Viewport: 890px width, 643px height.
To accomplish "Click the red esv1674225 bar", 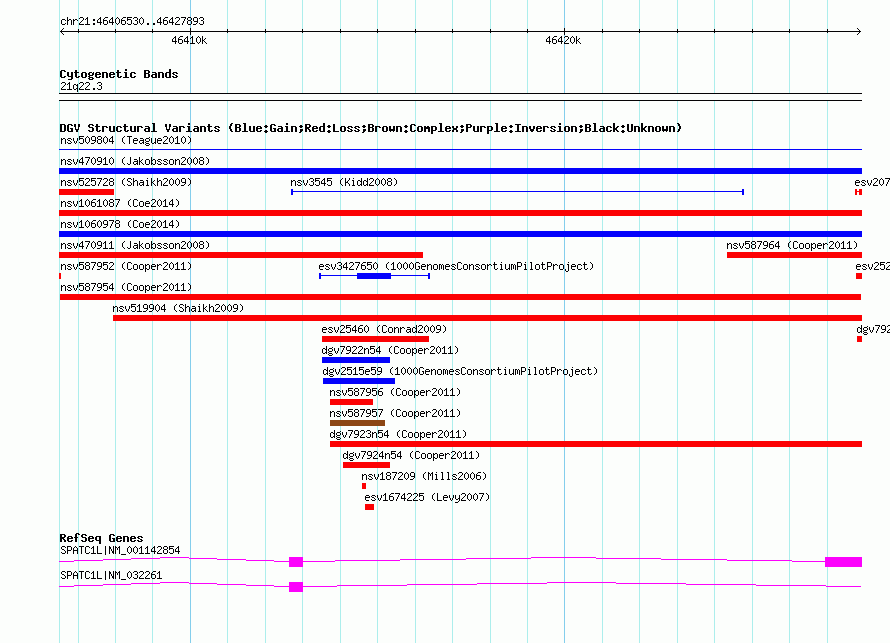I will [370, 507].
